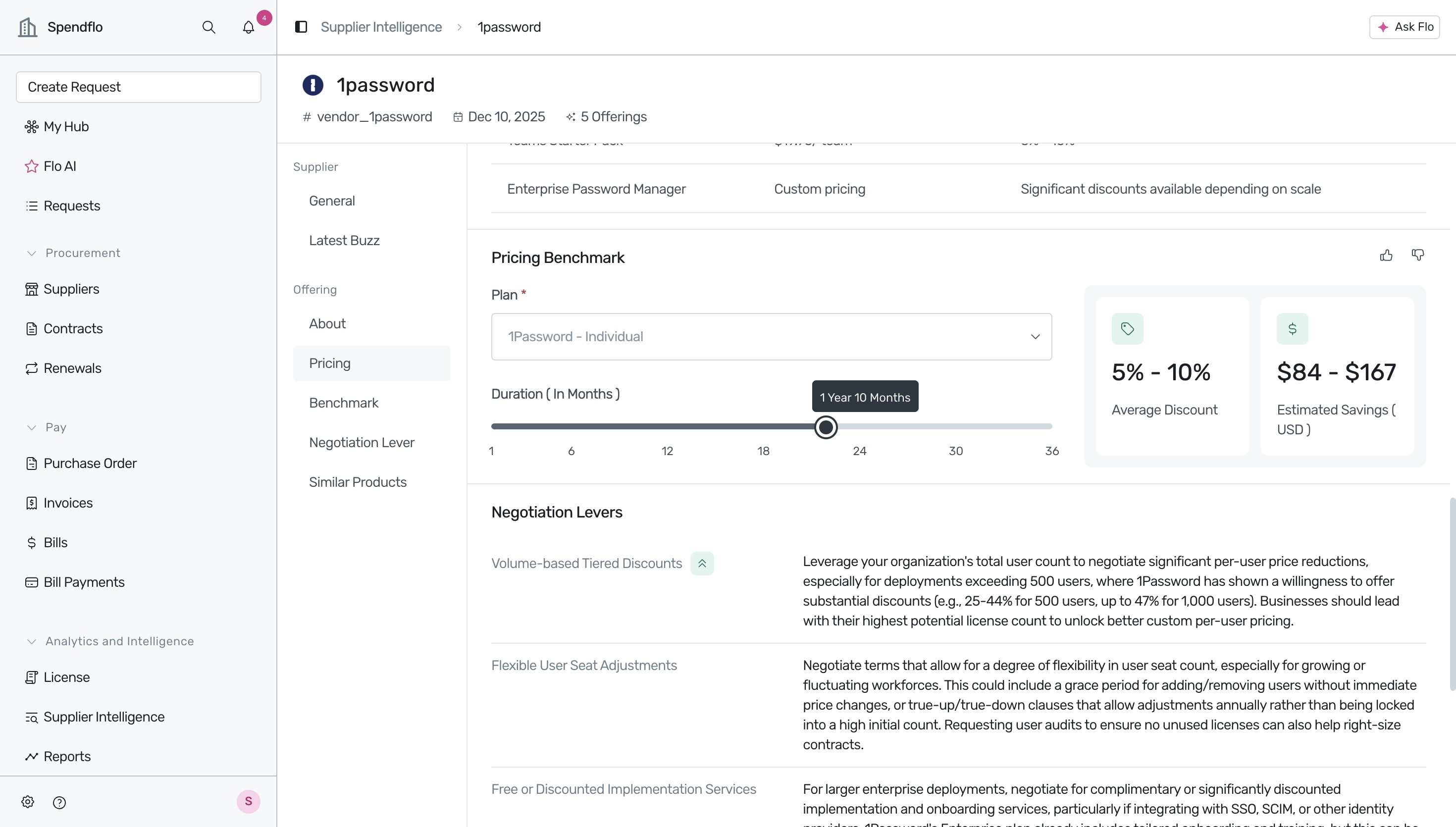Collapse the Analytics and Intelligence section
Viewport: 1456px width, 827px height.
(x=32, y=641)
